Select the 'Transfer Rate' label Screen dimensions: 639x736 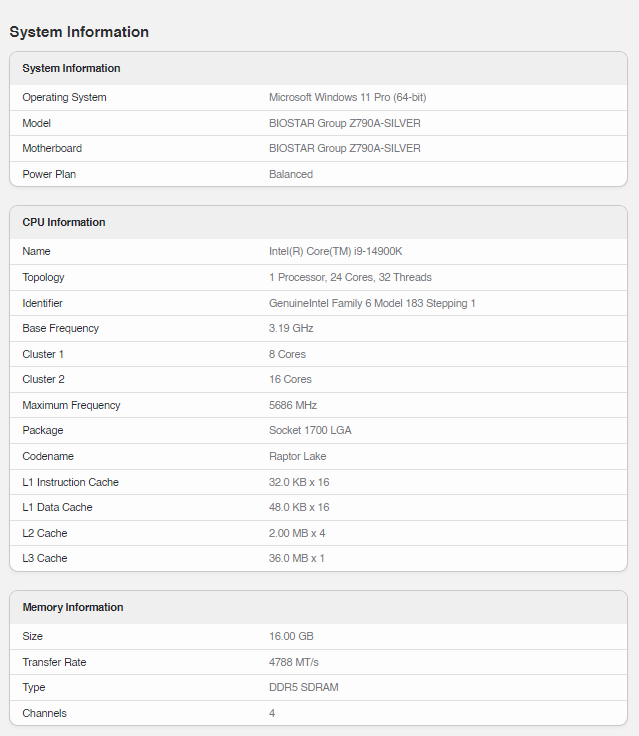[54, 662]
